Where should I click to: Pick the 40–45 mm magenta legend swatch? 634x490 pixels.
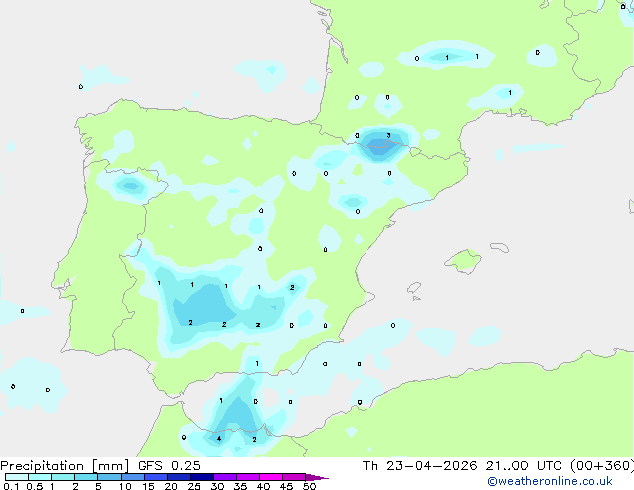[271, 477]
